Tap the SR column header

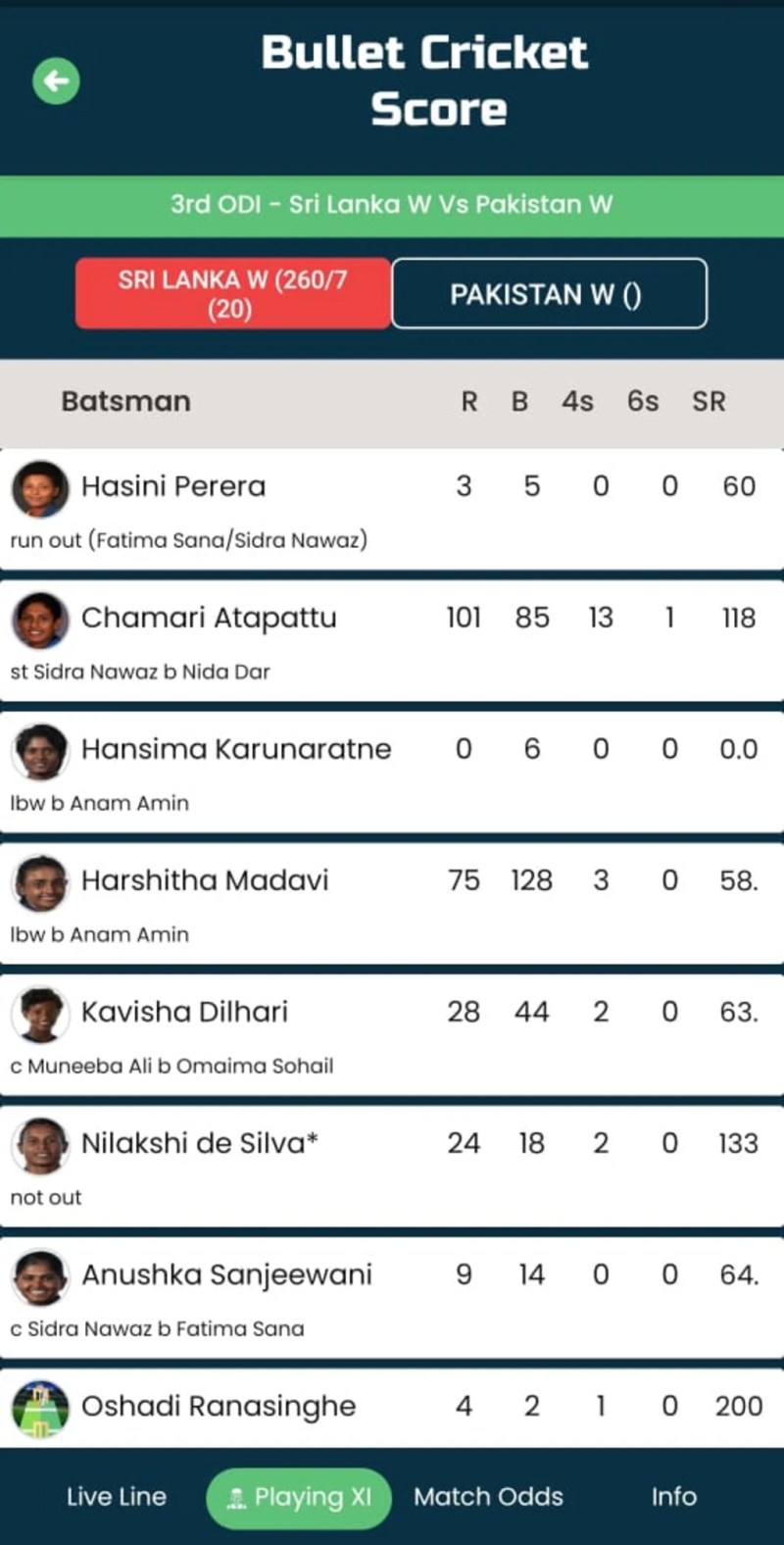tap(709, 401)
